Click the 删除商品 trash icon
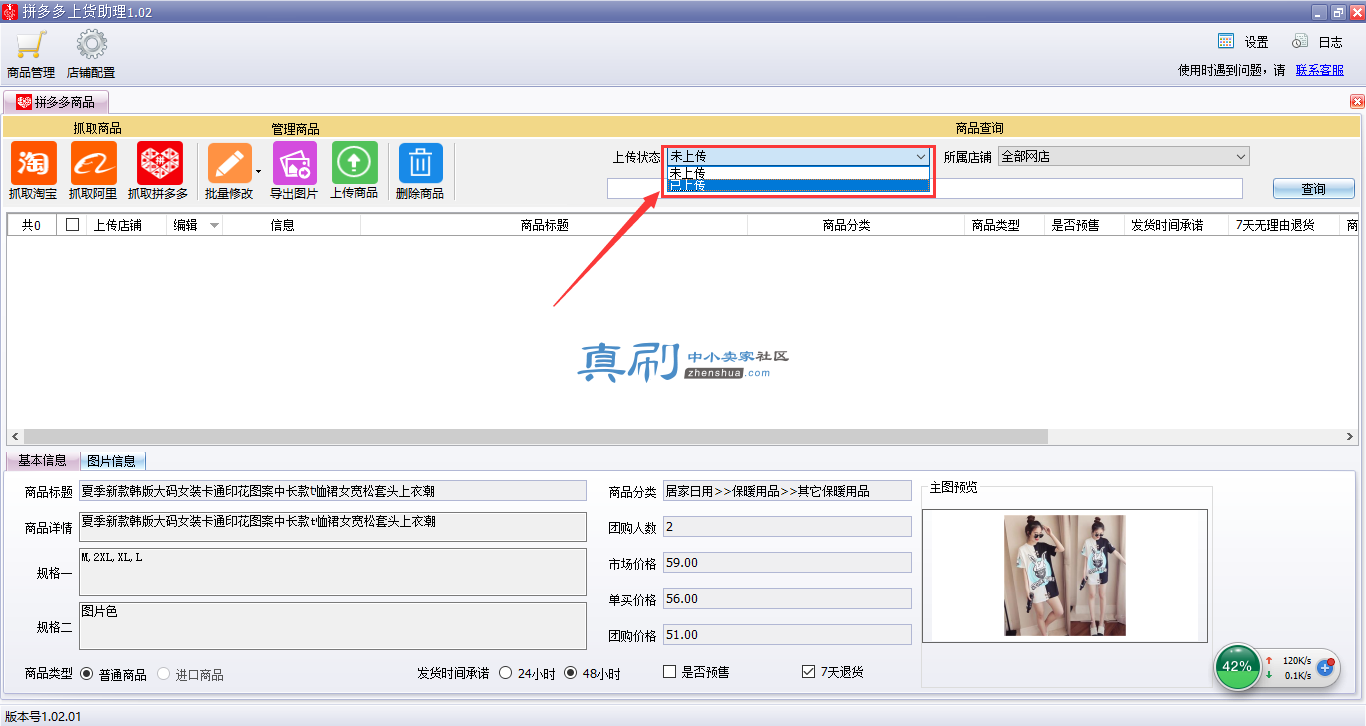1366x726 pixels. (x=420, y=163)
